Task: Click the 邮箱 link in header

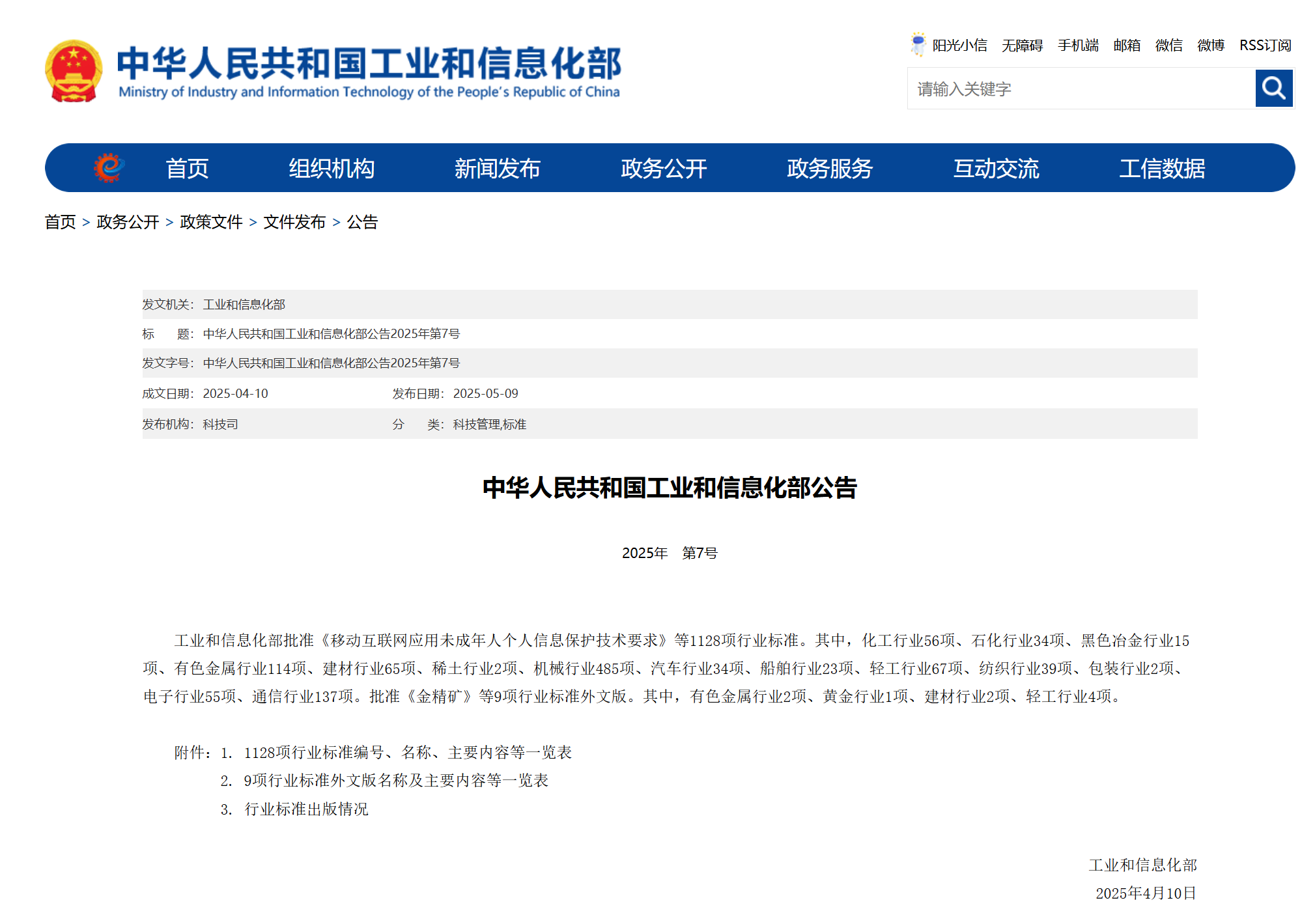Action: 1127,45
